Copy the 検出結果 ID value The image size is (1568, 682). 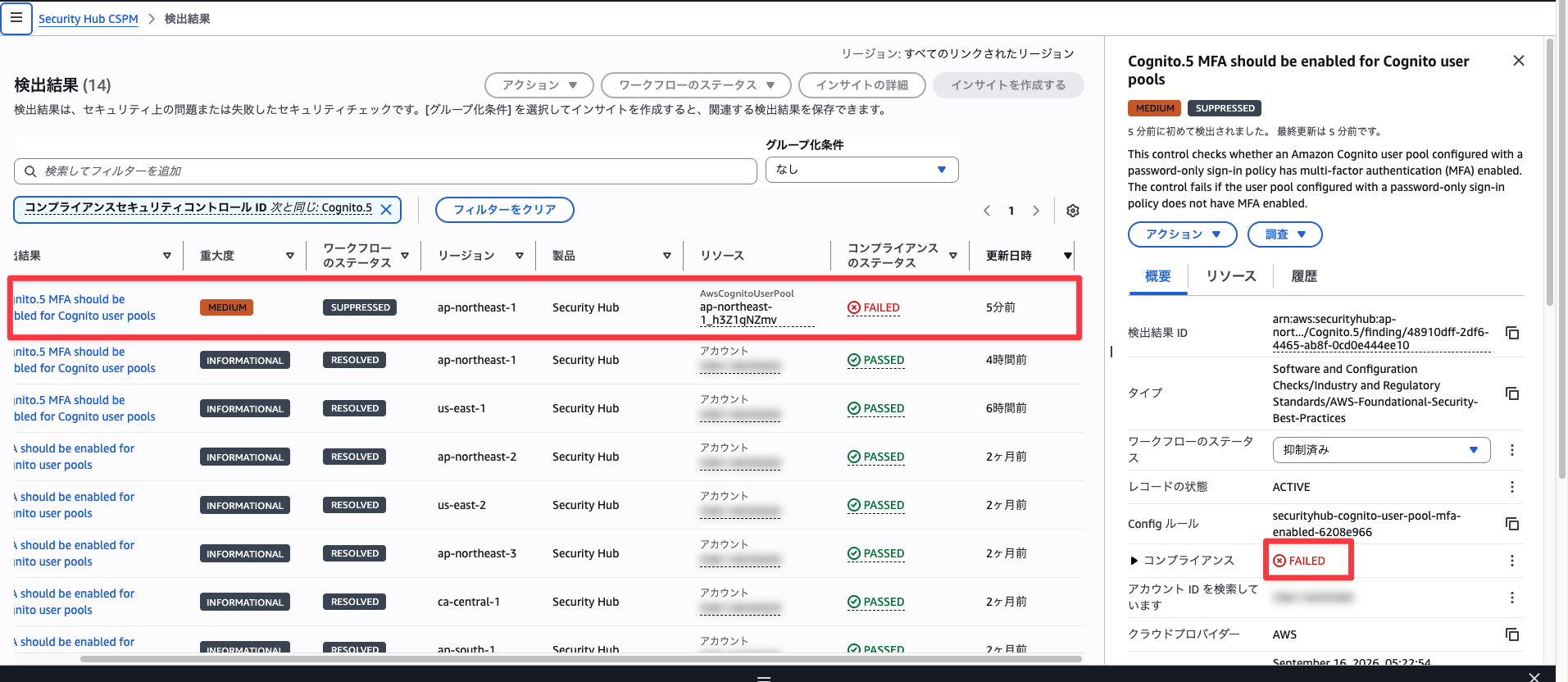pos(1512,333)
